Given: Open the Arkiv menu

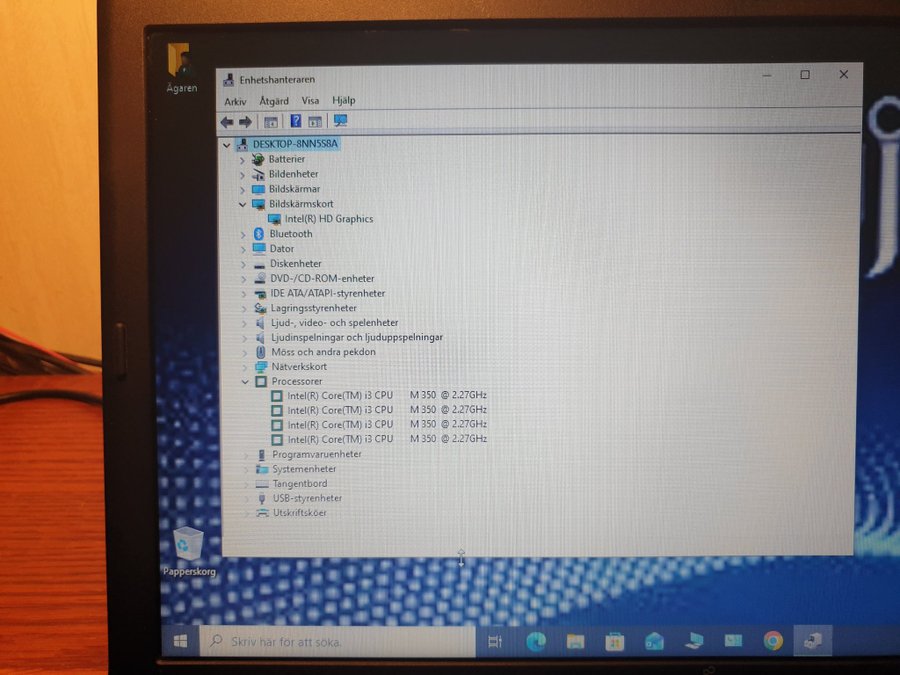Looking at the screenshot, I should click(235, 101).
